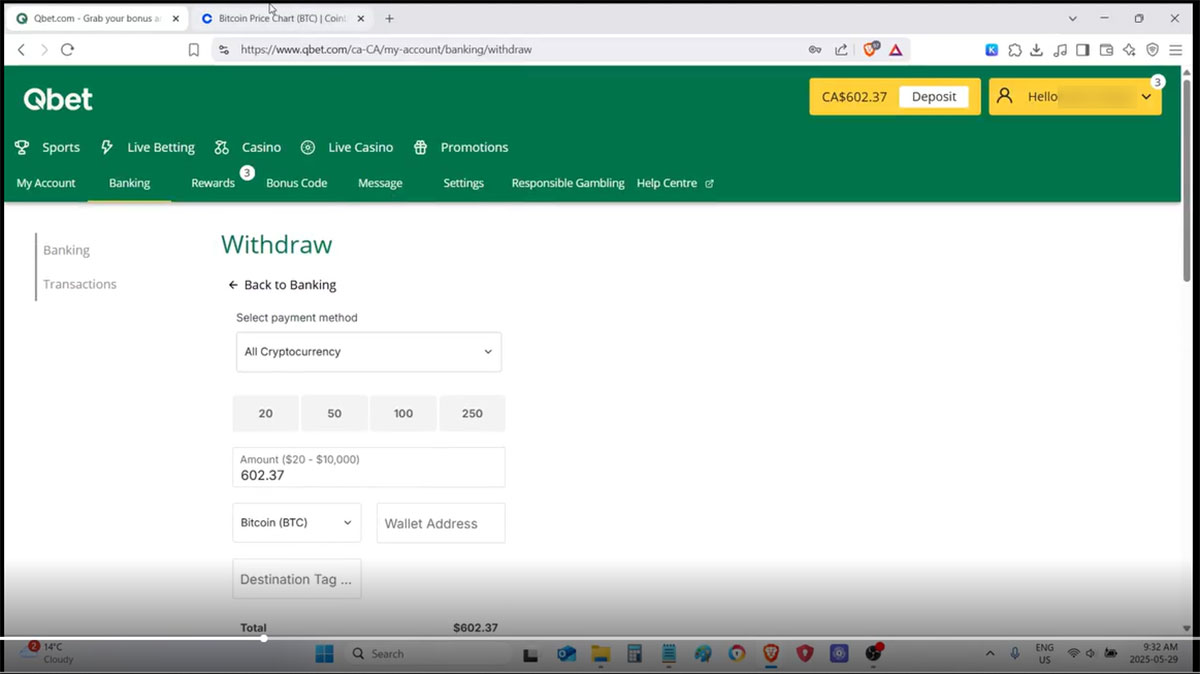Screen dimensions: 1200x674
Task: Open the Bitcoin (BTC) currency dropdown
Action: (297, 523)
